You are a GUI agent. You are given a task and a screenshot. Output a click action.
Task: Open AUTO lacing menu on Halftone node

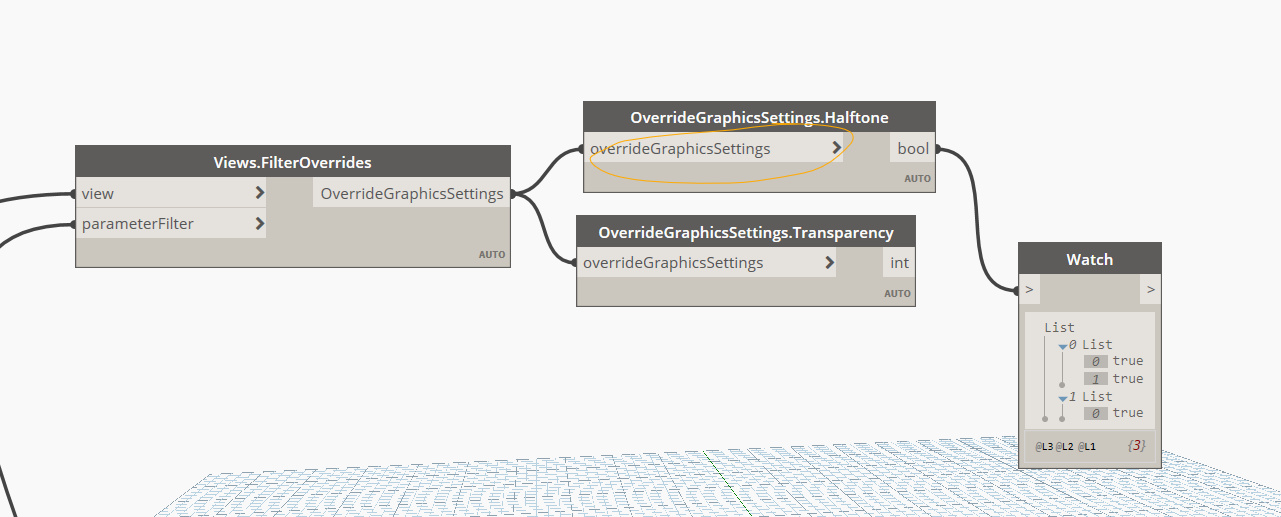(917, 179)
